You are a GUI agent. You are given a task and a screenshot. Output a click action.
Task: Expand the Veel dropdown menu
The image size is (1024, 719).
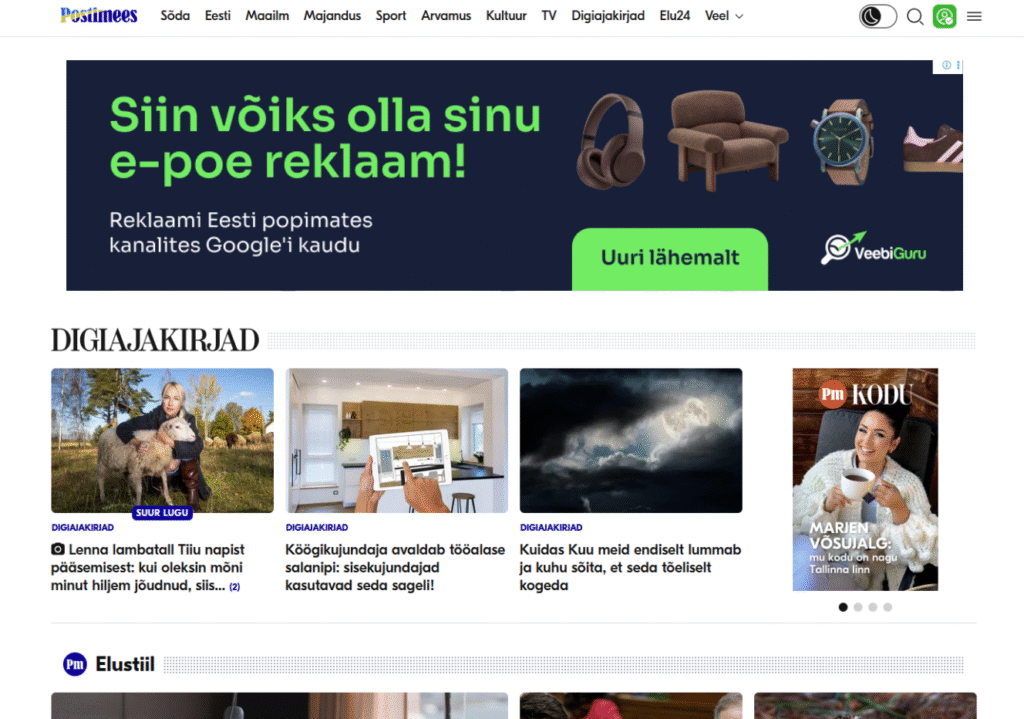click(724, 16)
